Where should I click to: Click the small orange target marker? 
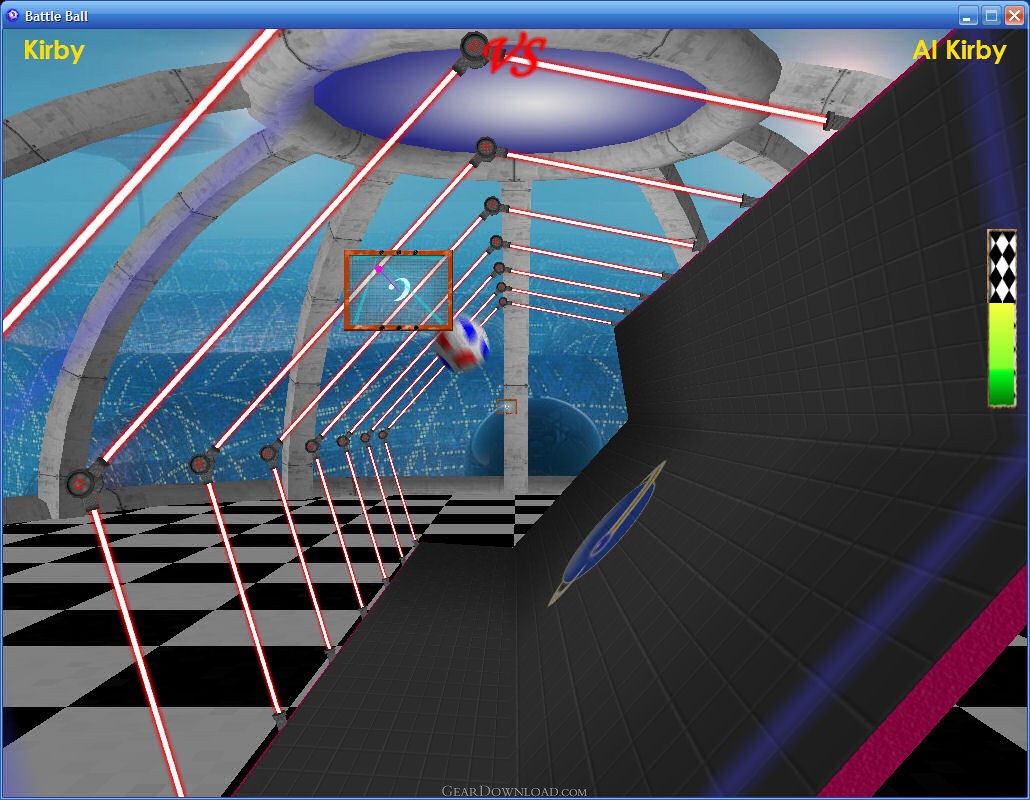[x=506, y=407]
